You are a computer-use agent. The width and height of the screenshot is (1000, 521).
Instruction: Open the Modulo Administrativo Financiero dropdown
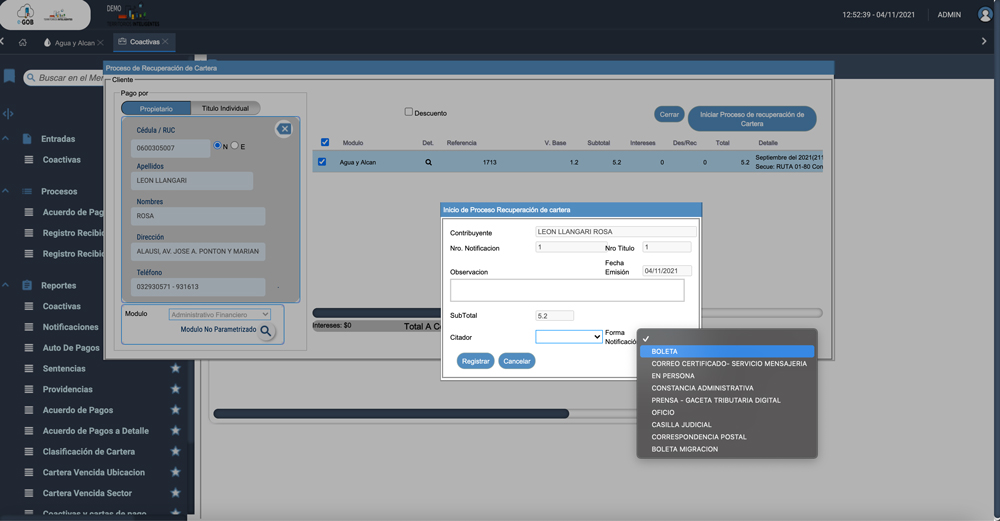219,314
